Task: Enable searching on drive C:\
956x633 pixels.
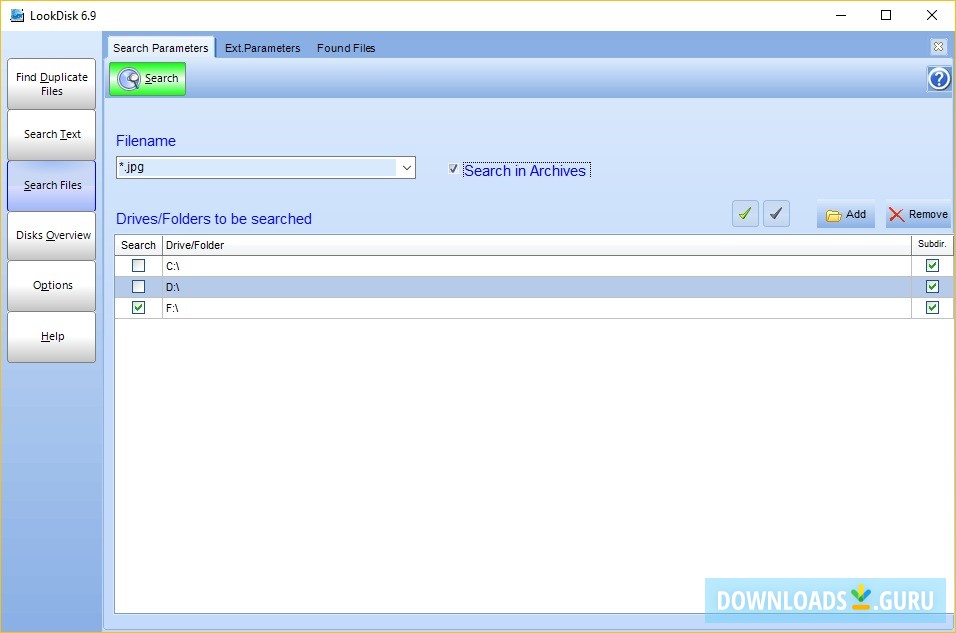Action: (x=137, y=265)
